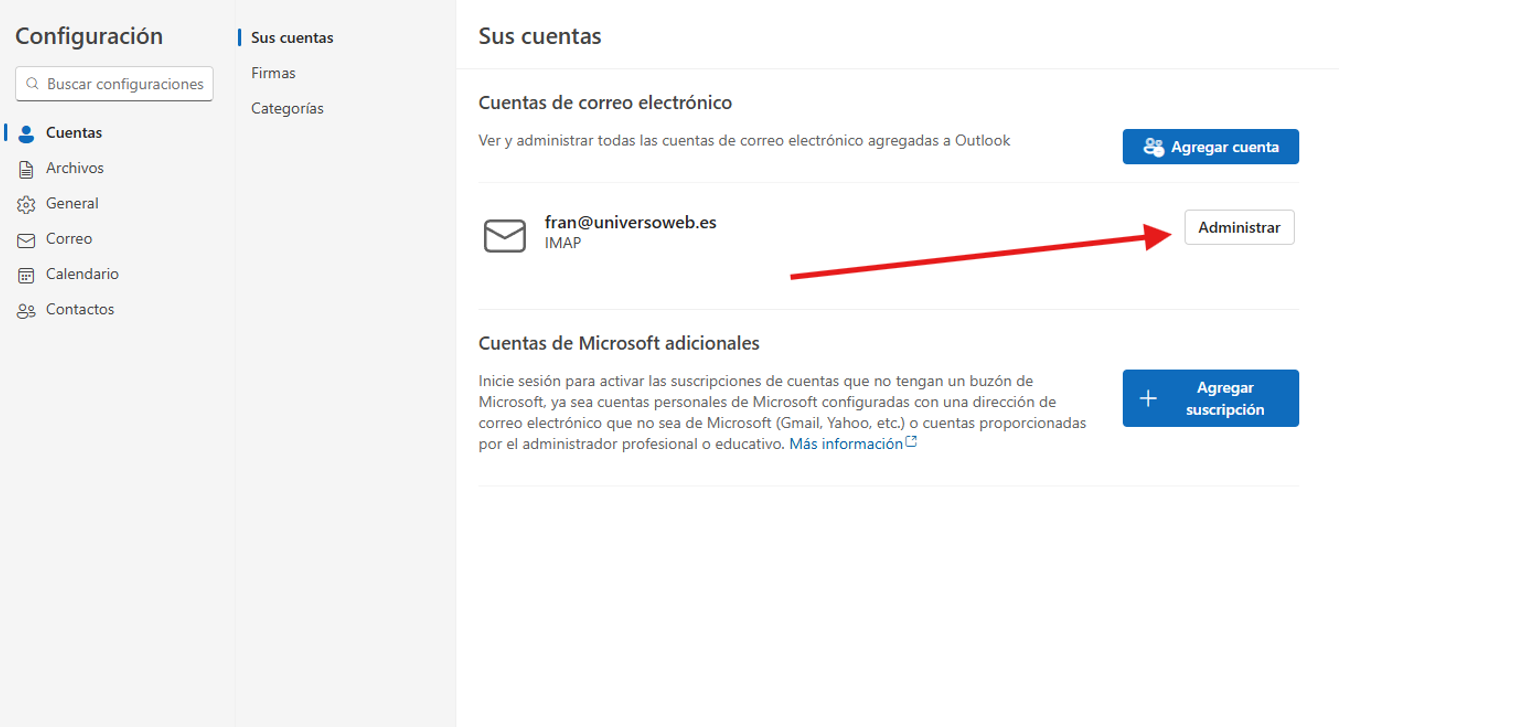The height and width of the screenshot is (727, 1522).
Task: Click the external-link icon after Más información
Action: [x=911, y=443]
